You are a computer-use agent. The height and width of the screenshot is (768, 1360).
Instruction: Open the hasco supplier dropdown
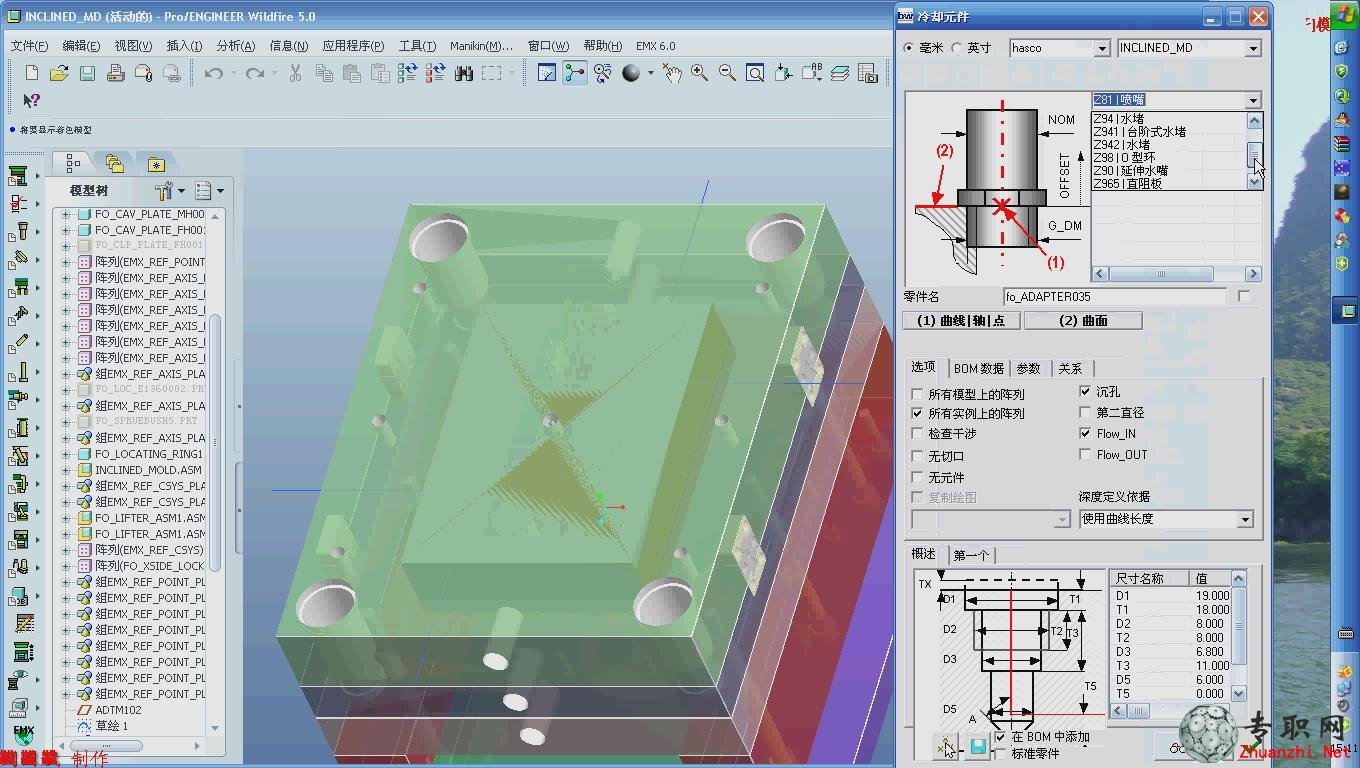(x=1101, y=48)
